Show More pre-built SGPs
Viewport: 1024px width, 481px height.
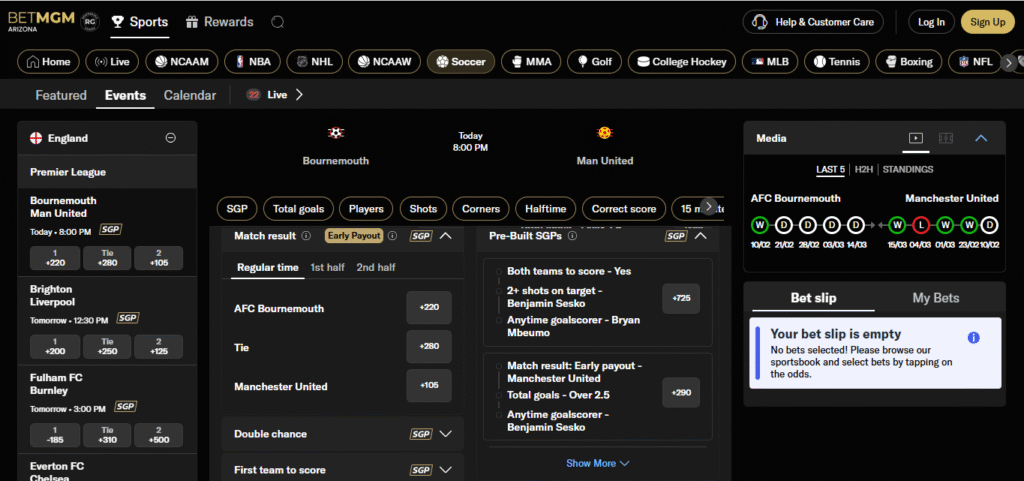click(598, 463)
